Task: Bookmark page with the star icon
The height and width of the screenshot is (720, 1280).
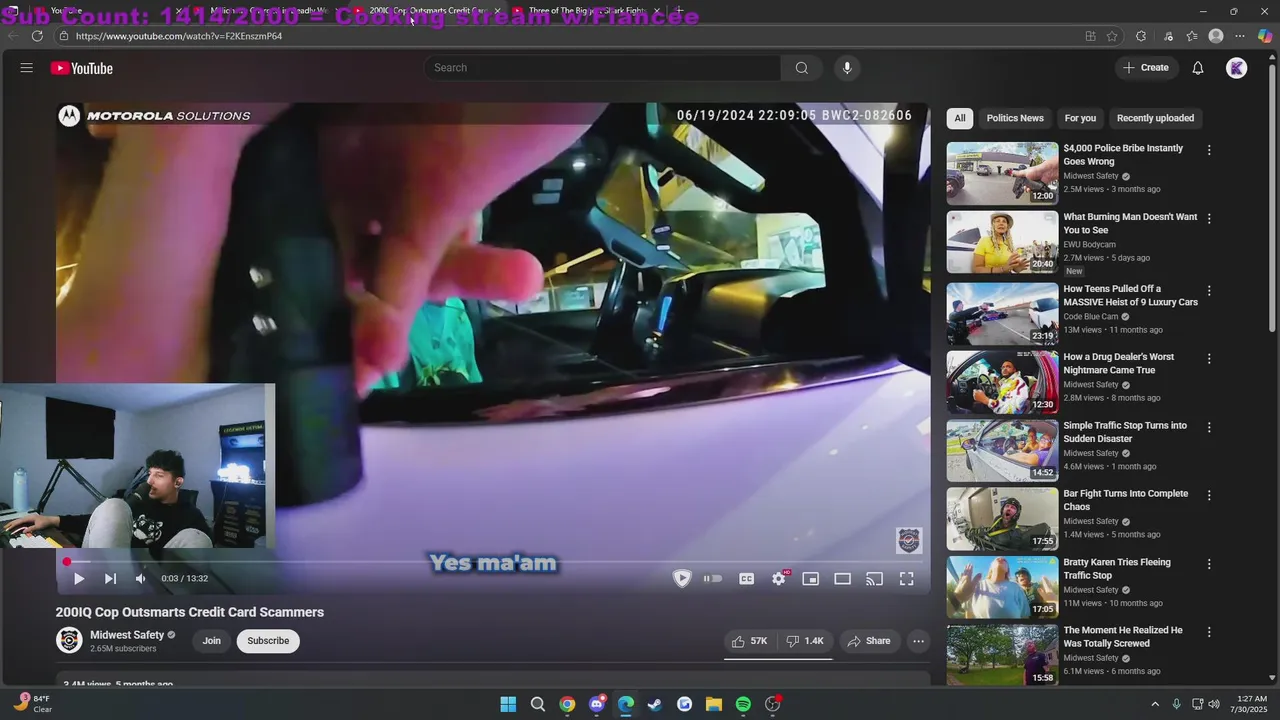Action: point(1112,36)
